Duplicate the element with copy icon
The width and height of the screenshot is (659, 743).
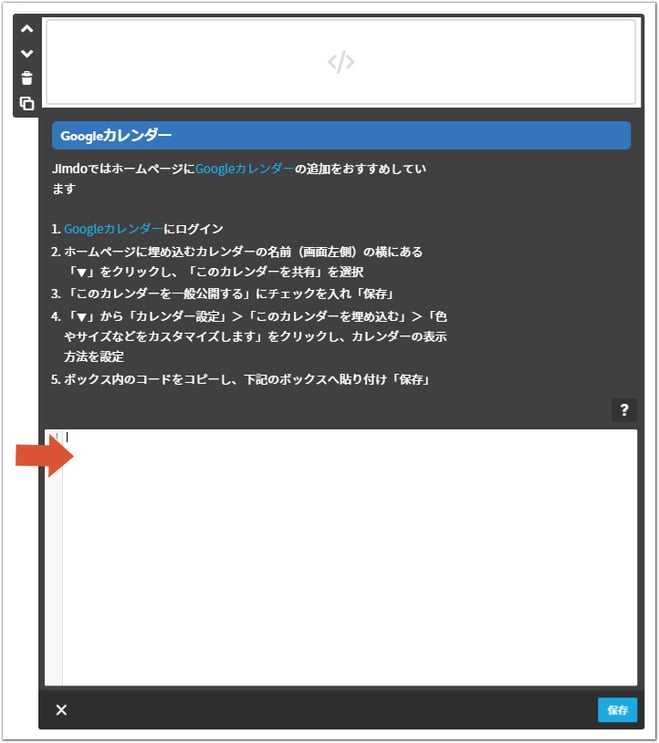[27, 103]
